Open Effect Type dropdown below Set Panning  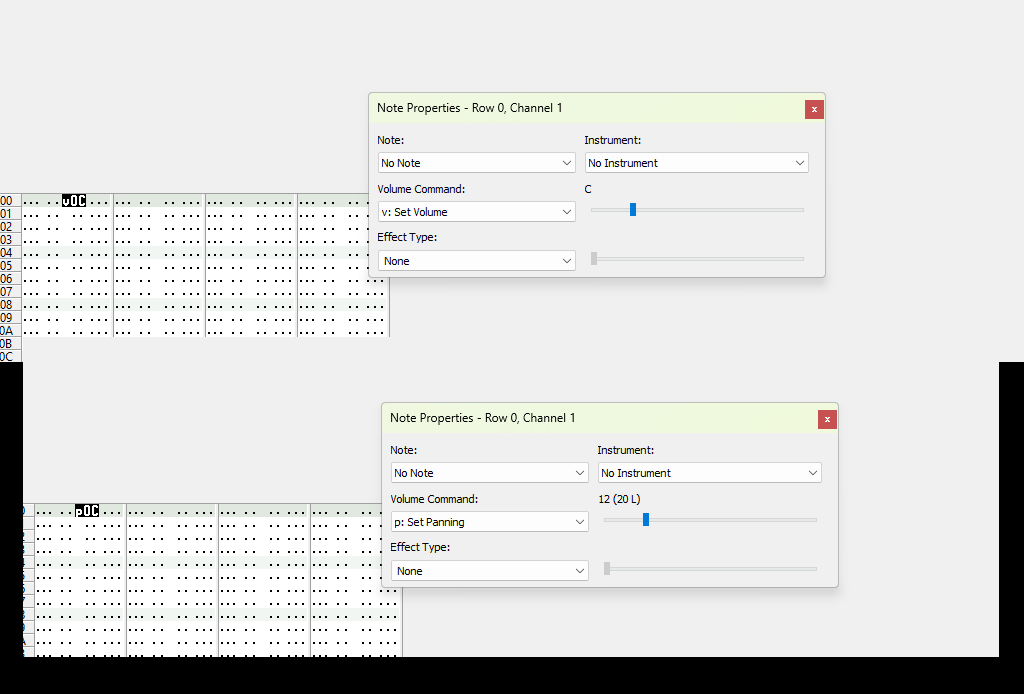[x=489, y=571]
